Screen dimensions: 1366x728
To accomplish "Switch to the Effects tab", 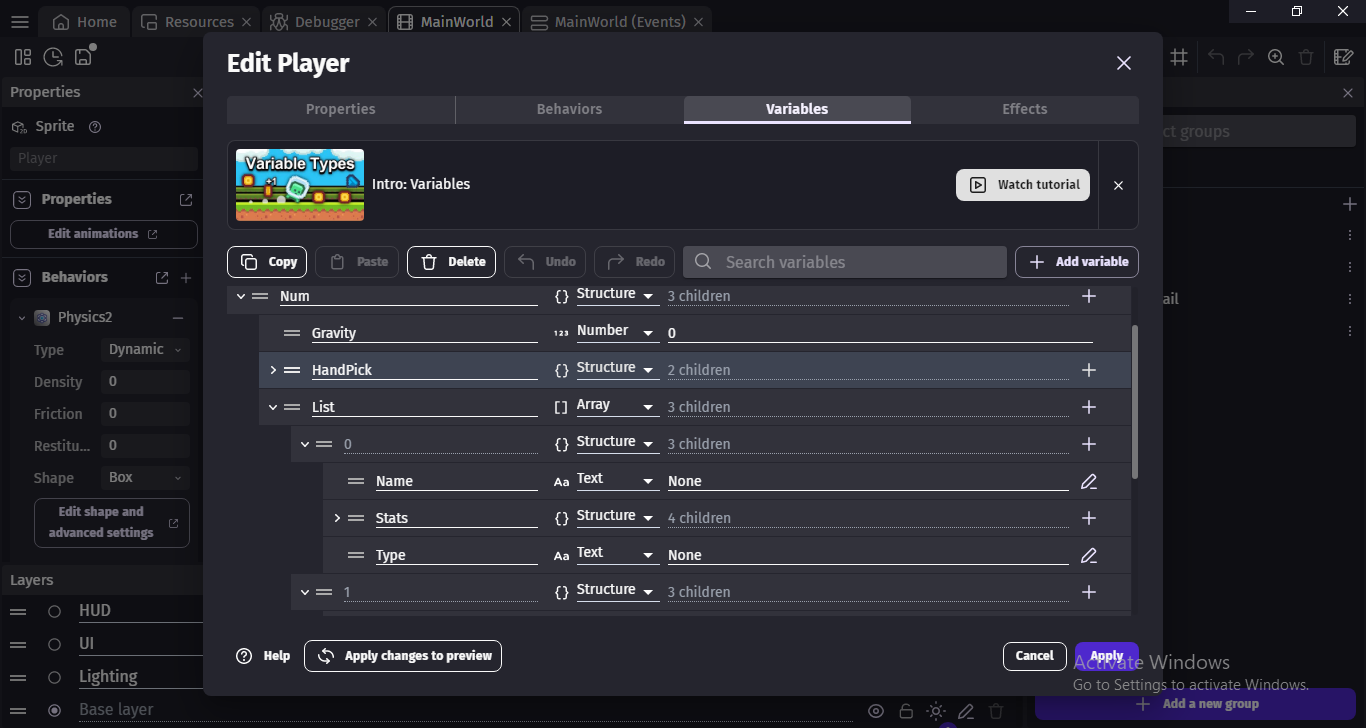I will [1024, 109].
